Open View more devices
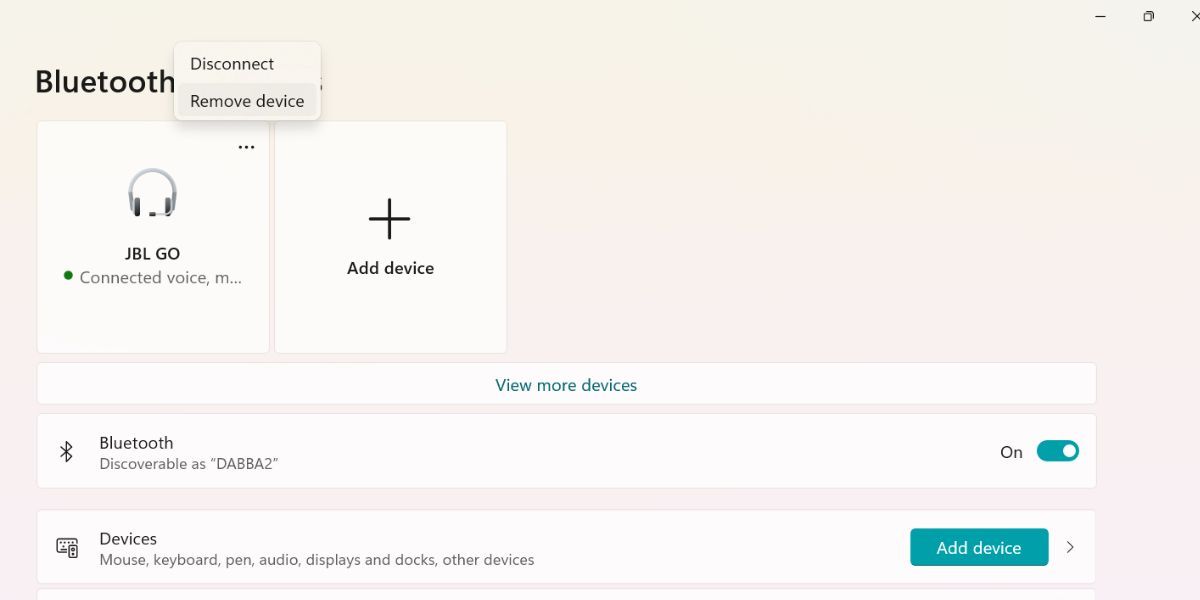 point(566,384)
